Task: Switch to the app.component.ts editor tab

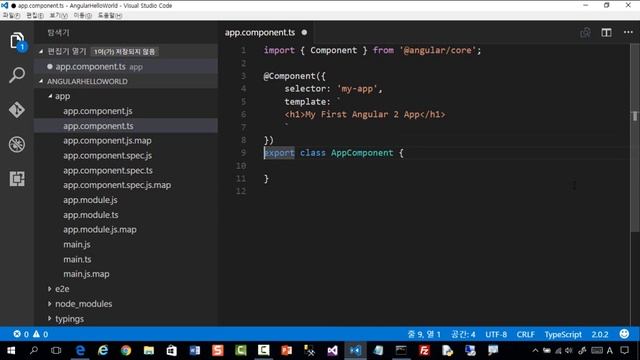Action: 260,33
